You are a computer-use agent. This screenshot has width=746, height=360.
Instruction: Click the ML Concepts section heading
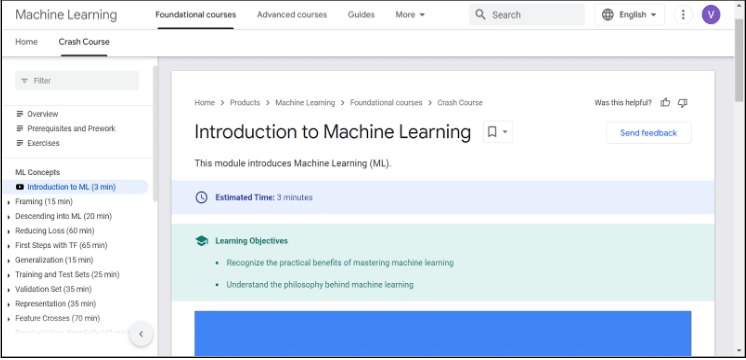[38, 172]
